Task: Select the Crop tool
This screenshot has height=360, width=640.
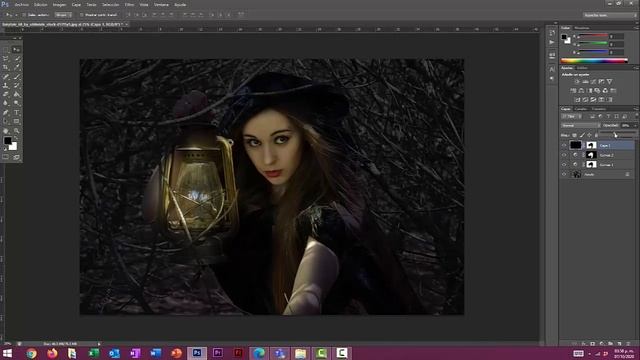Action: (6, 68)
